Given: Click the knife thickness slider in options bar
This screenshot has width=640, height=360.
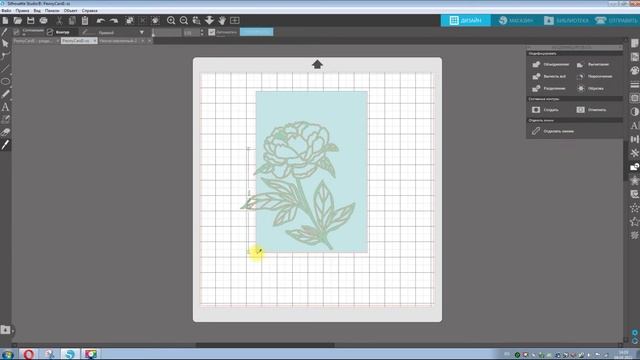Looking at the screenshot, I should [x=166, y=32].
